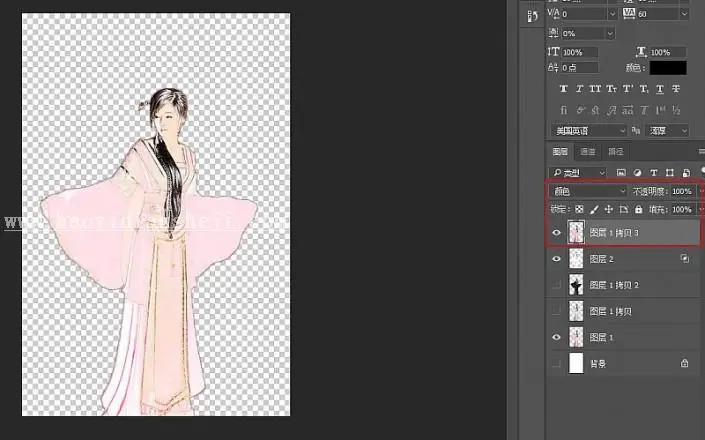Click vertical scale 100% field
The height and width of the screenshot is (440, 705).
580,52
